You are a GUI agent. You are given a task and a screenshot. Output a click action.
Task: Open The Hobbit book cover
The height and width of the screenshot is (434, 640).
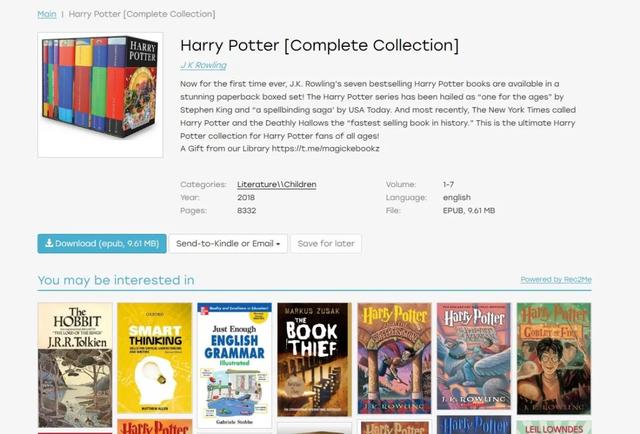(75, 365)
